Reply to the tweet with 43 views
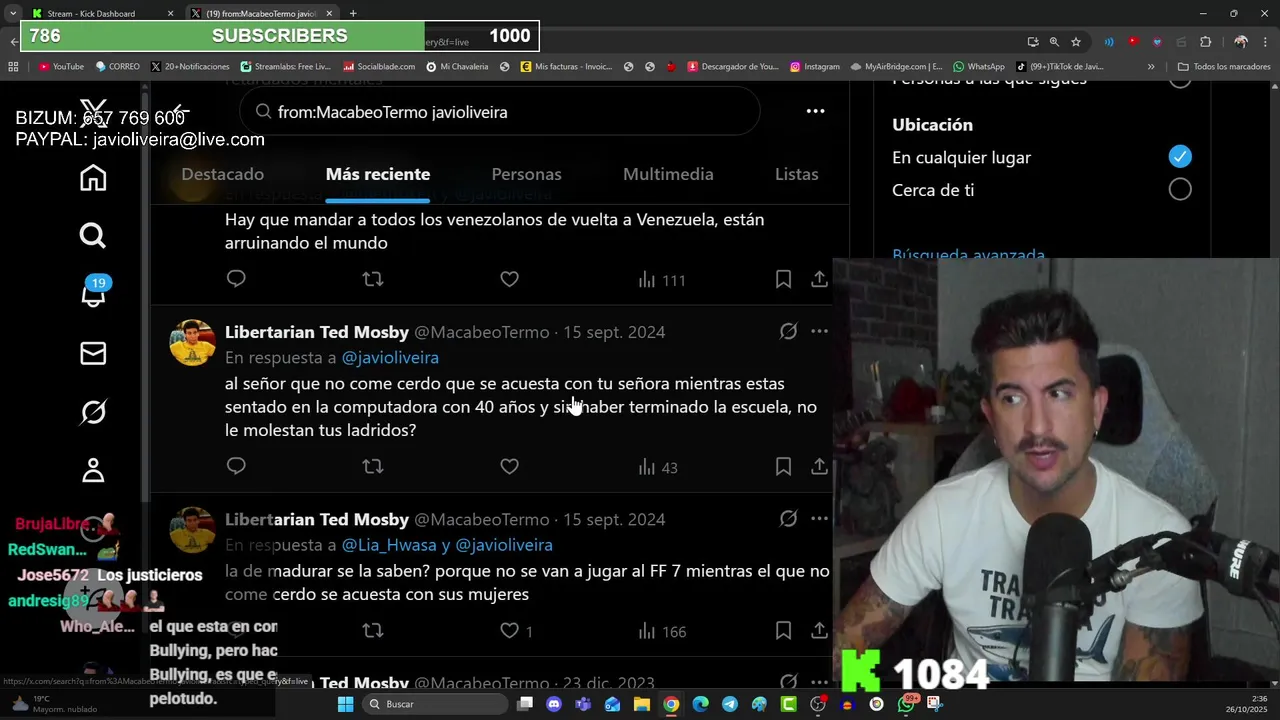Image resolution: width=1280 pixels, height=720 pixels. (x=236, y=466)
